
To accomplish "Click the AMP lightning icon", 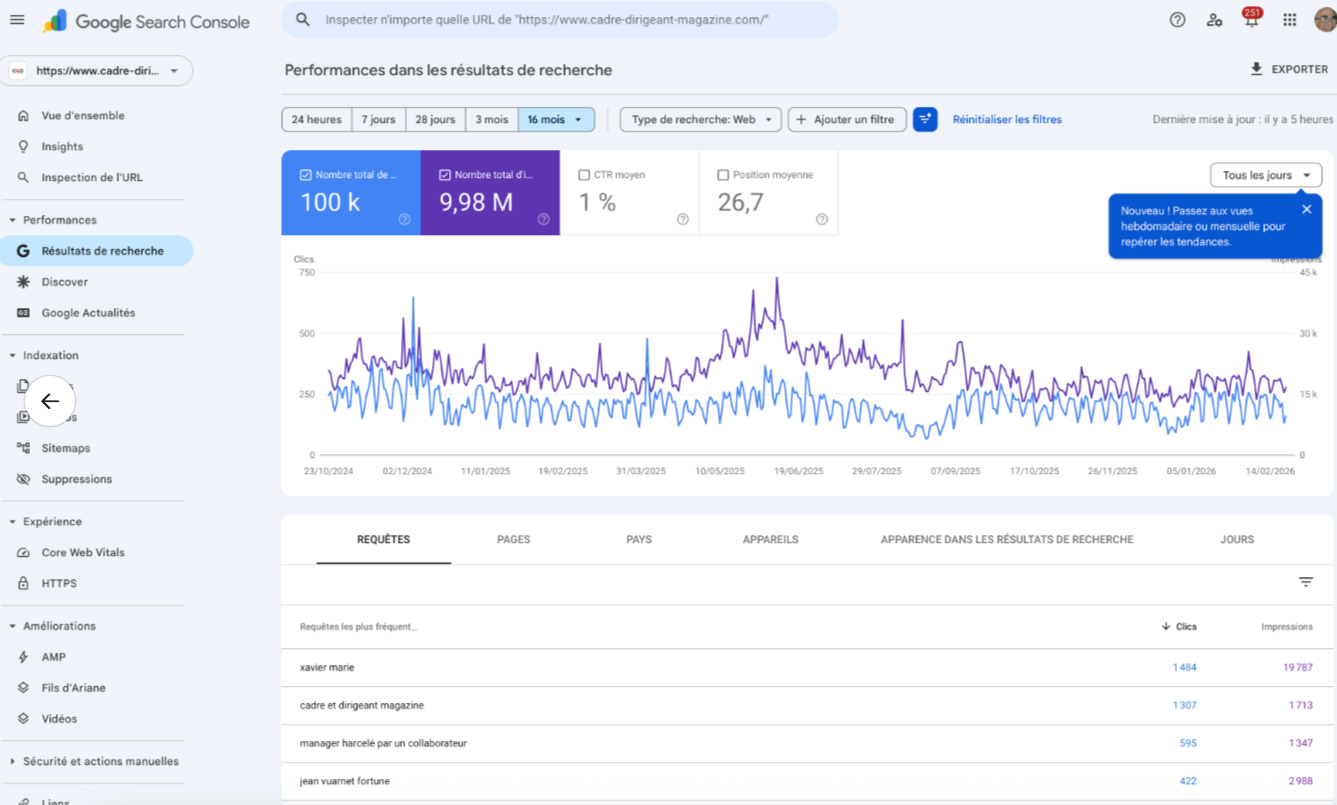I will click(x=23, y=657).
